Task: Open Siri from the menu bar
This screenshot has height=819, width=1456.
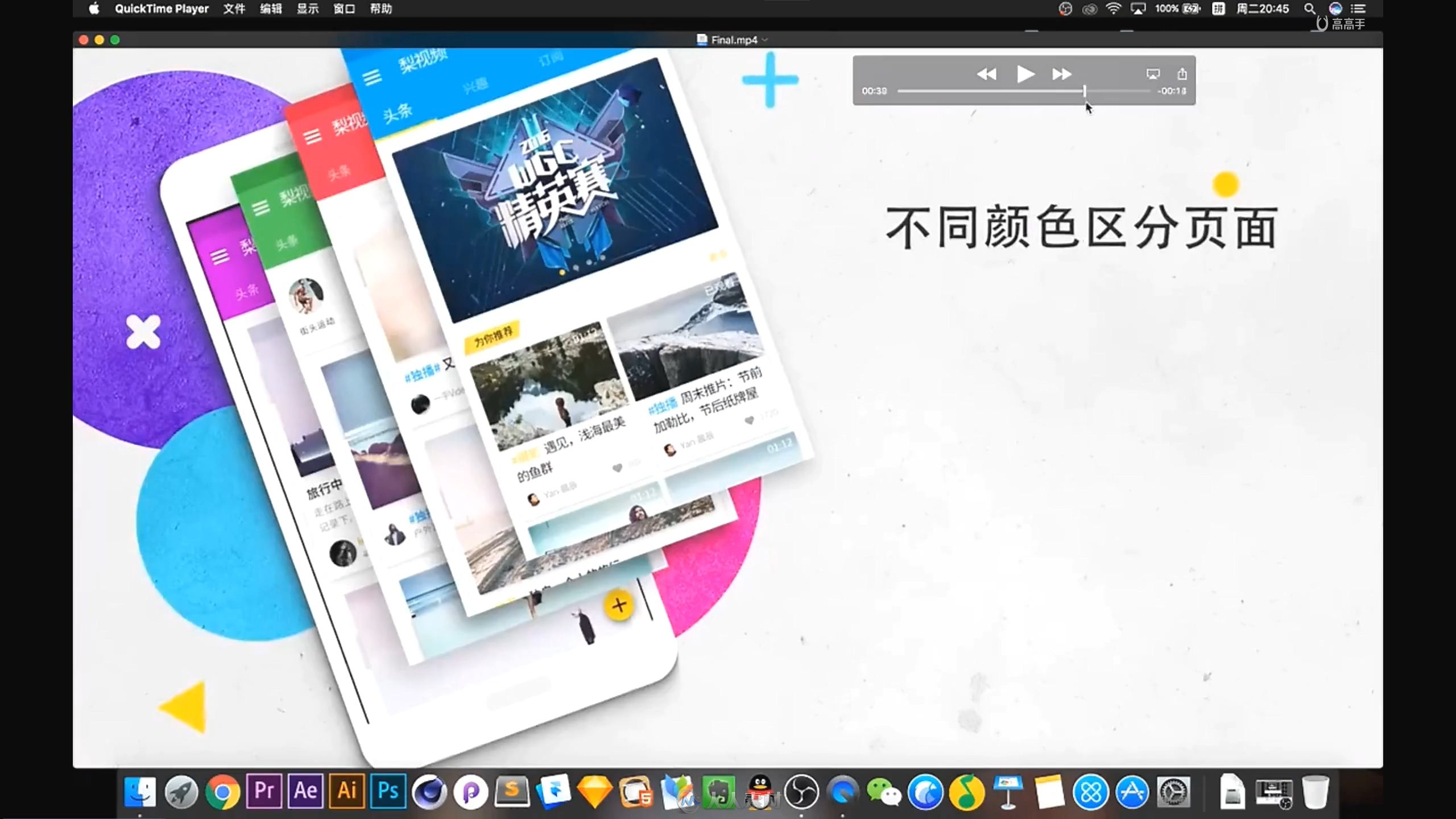Action: tap(1335, 9)
